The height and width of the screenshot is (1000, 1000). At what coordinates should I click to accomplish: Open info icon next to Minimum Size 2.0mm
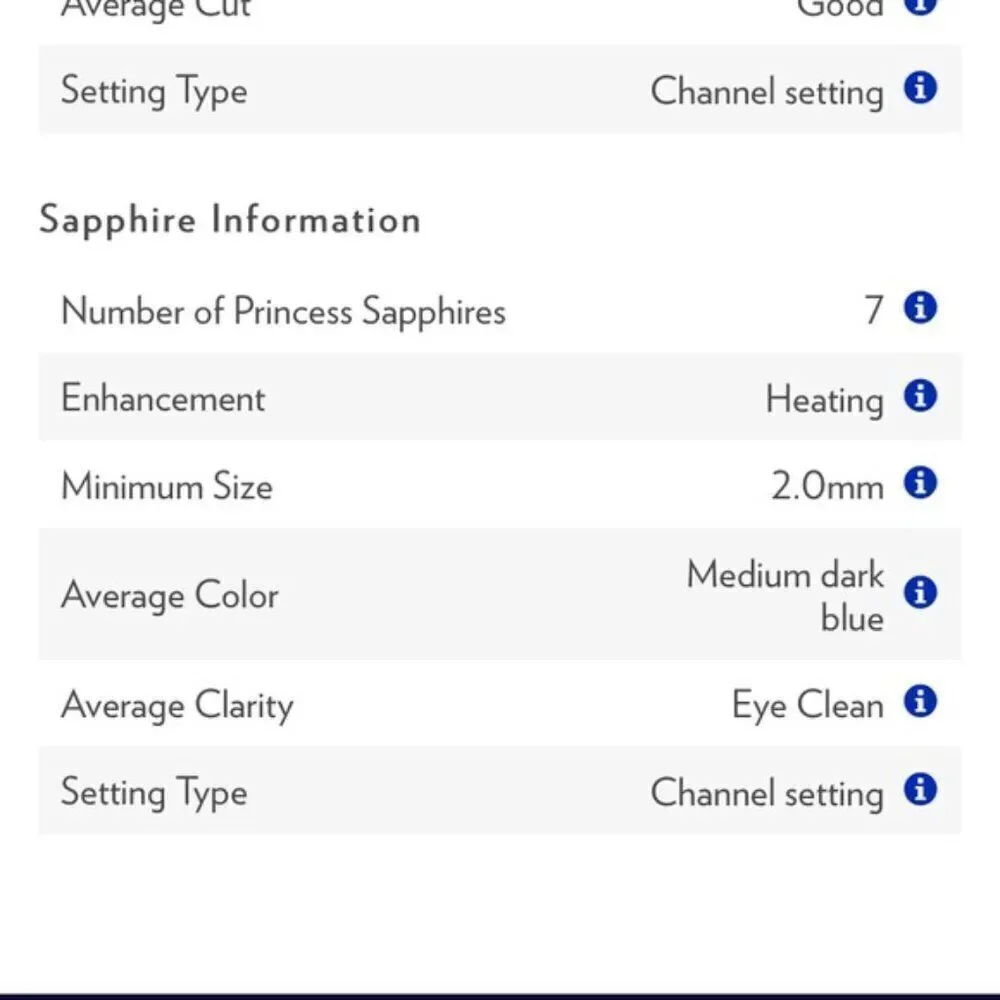click(920, 483)
